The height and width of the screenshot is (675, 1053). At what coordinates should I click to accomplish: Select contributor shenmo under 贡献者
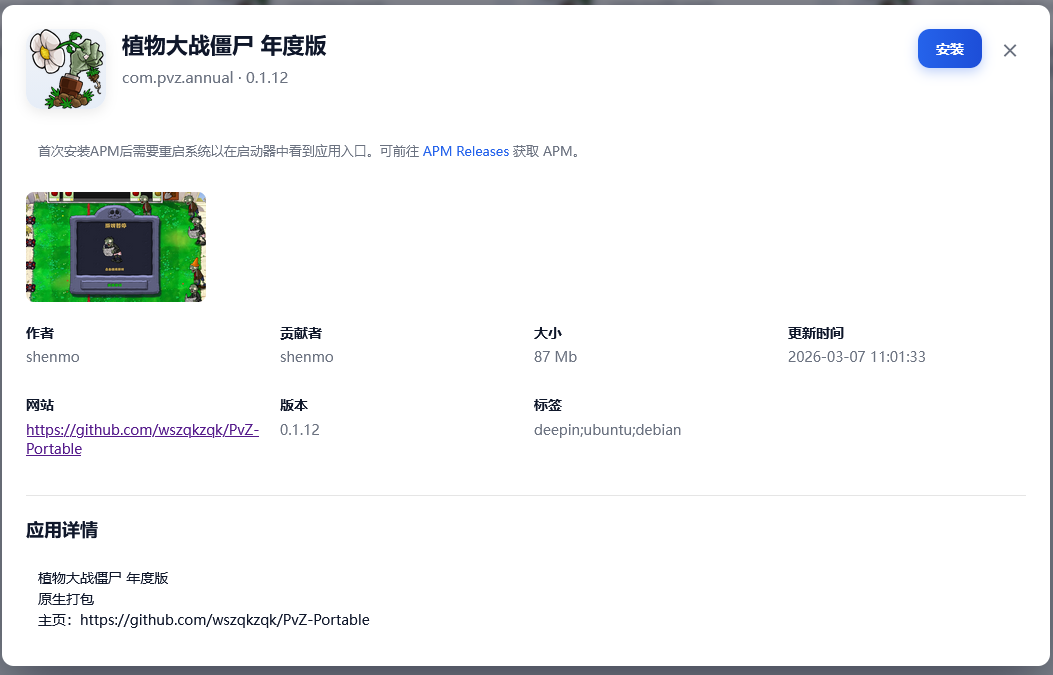(x=303, y=356)
